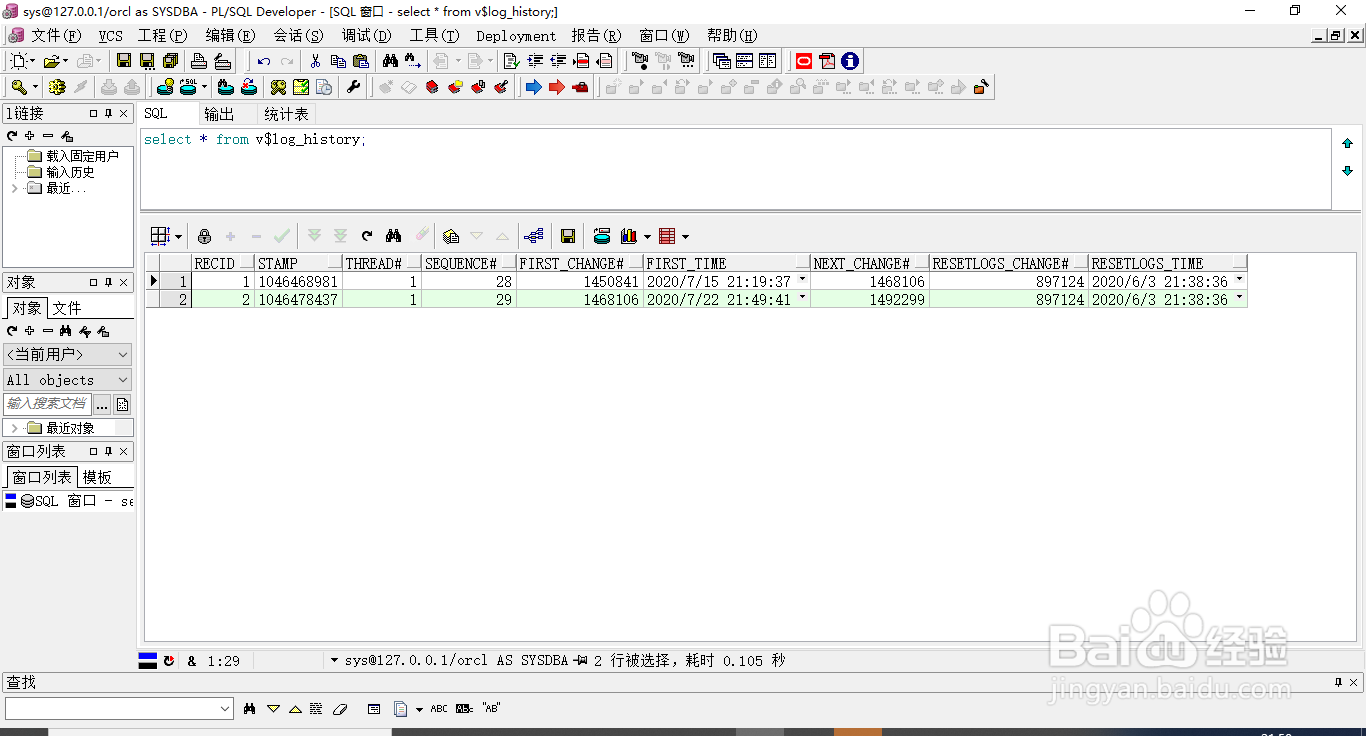
Task: Click the Find binoculars icon in top toolbar
Action: (390, 61)
